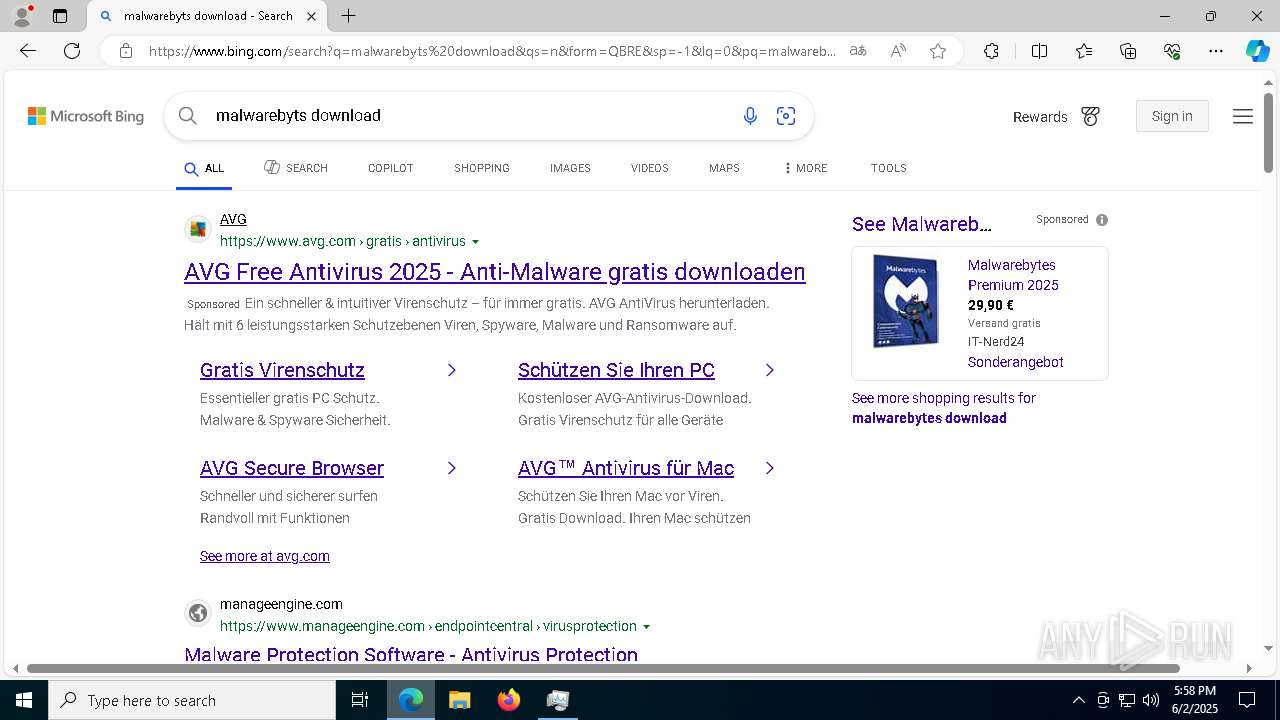The image size is (1280, 720).
Task: Open the TOOLS filter option
Action: tap(888, 168)
